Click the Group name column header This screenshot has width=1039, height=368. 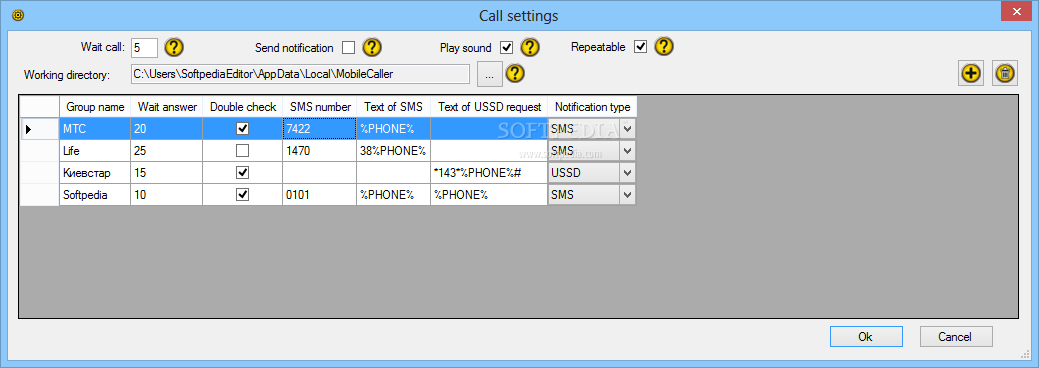pos(95,107)
